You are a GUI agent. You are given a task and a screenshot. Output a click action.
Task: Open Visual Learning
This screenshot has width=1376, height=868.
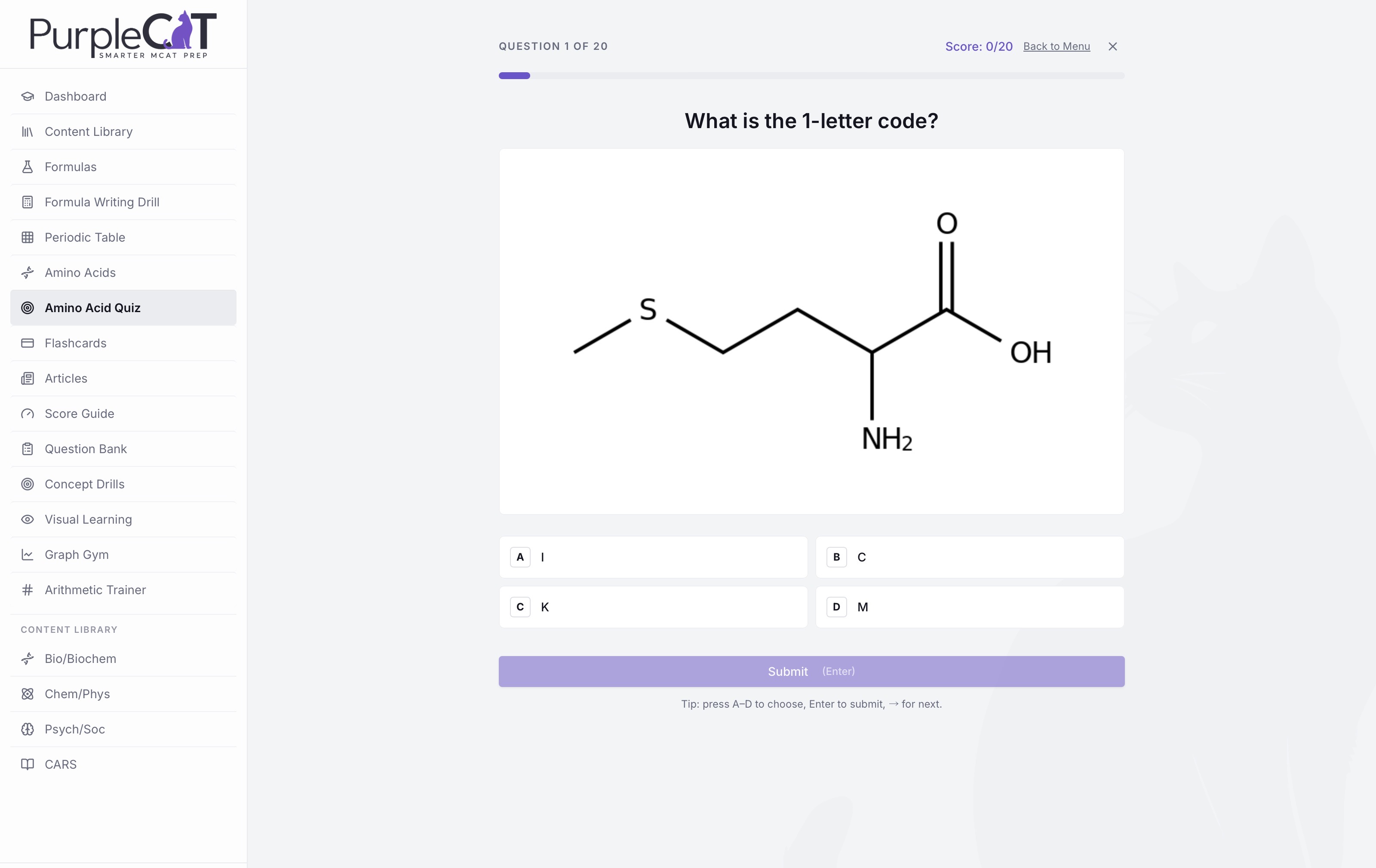click(123, 519)
